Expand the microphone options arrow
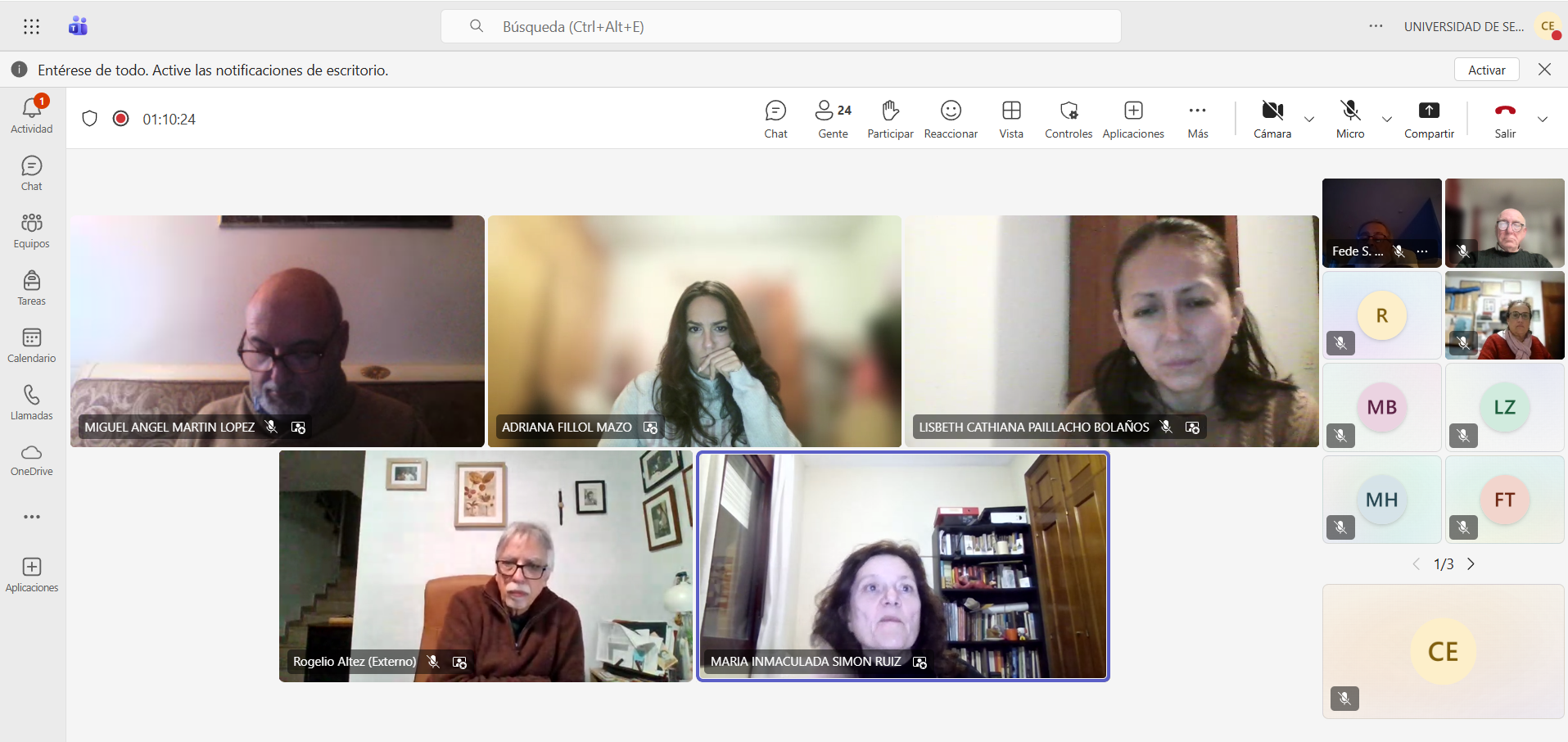1568x742 pixels. click(x=1387, y=120)
